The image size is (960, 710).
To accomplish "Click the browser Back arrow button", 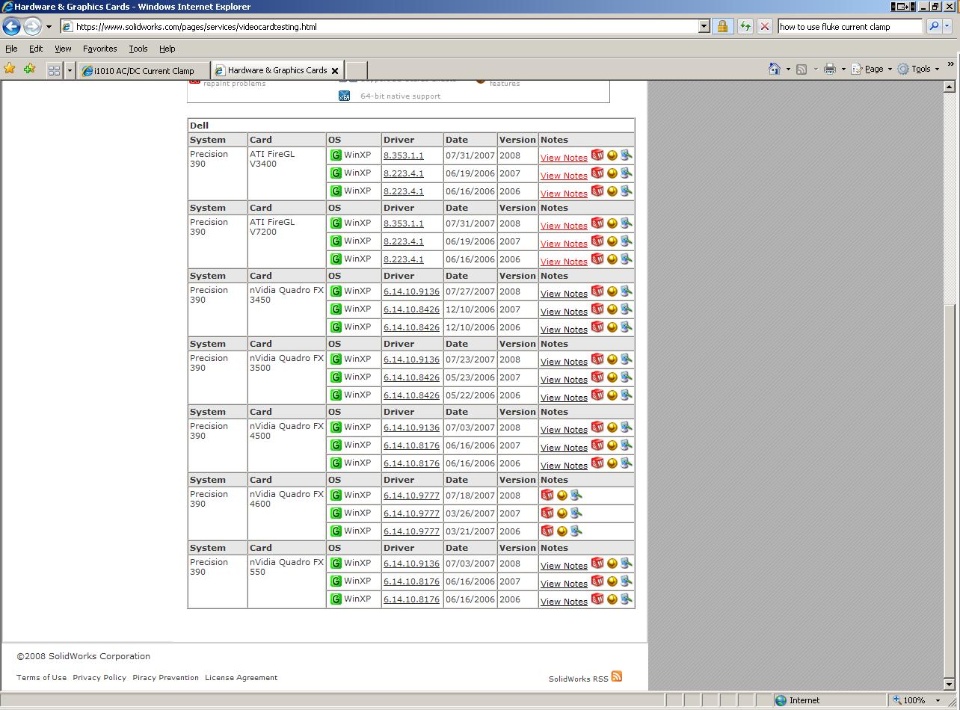I will click(x=12, y=26).
